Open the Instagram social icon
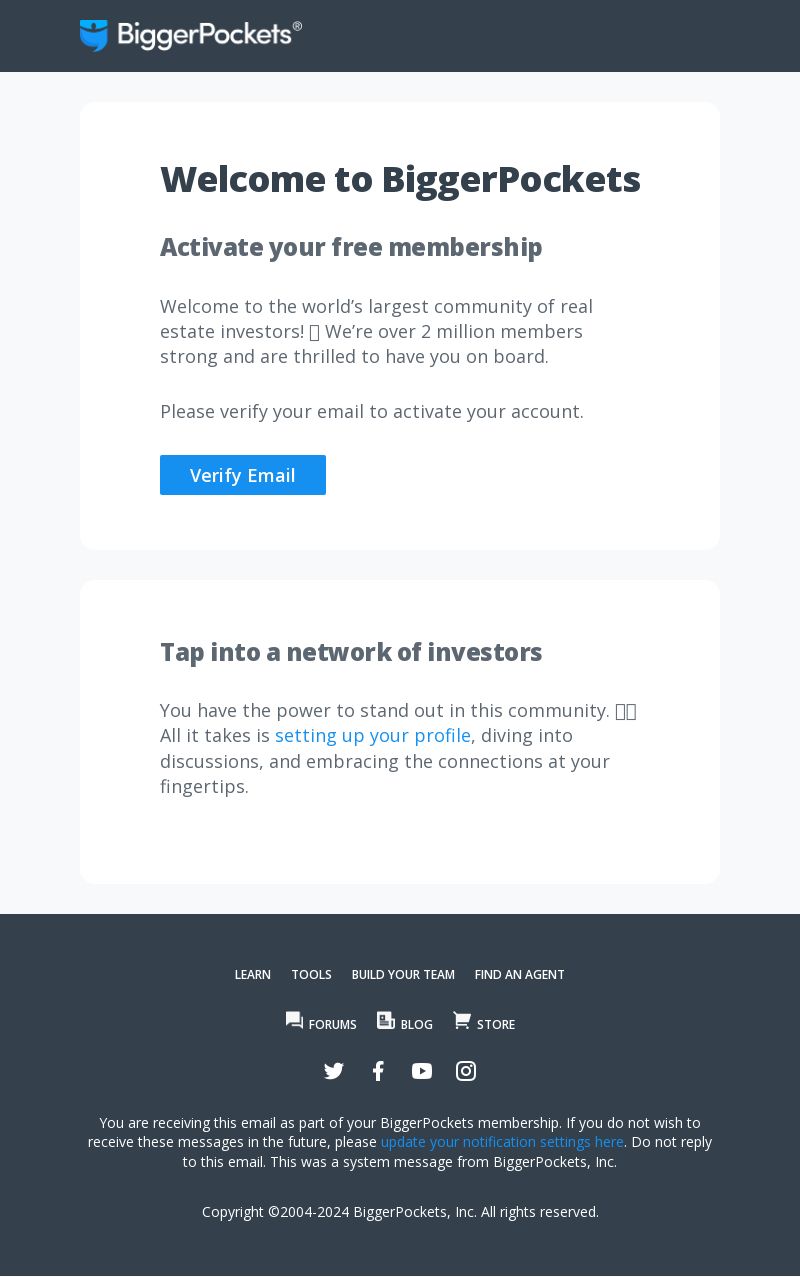 [466, 1071]
